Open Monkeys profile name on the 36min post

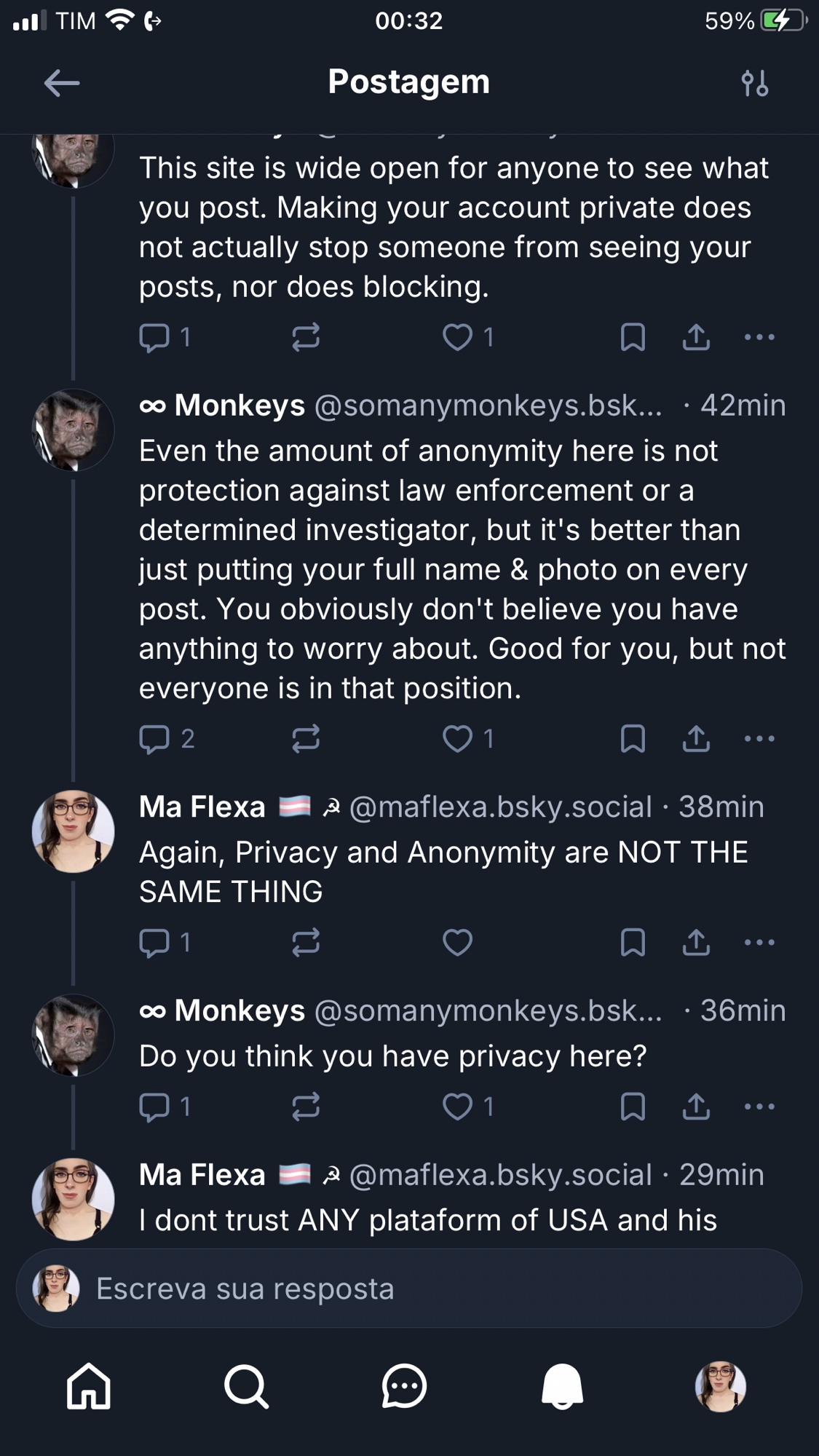click(239, 1010)
